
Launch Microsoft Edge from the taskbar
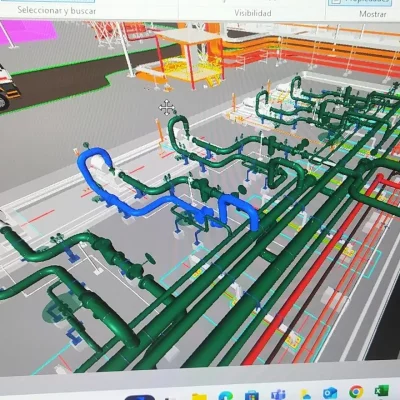pyautogui.click(x=226, y=396)
